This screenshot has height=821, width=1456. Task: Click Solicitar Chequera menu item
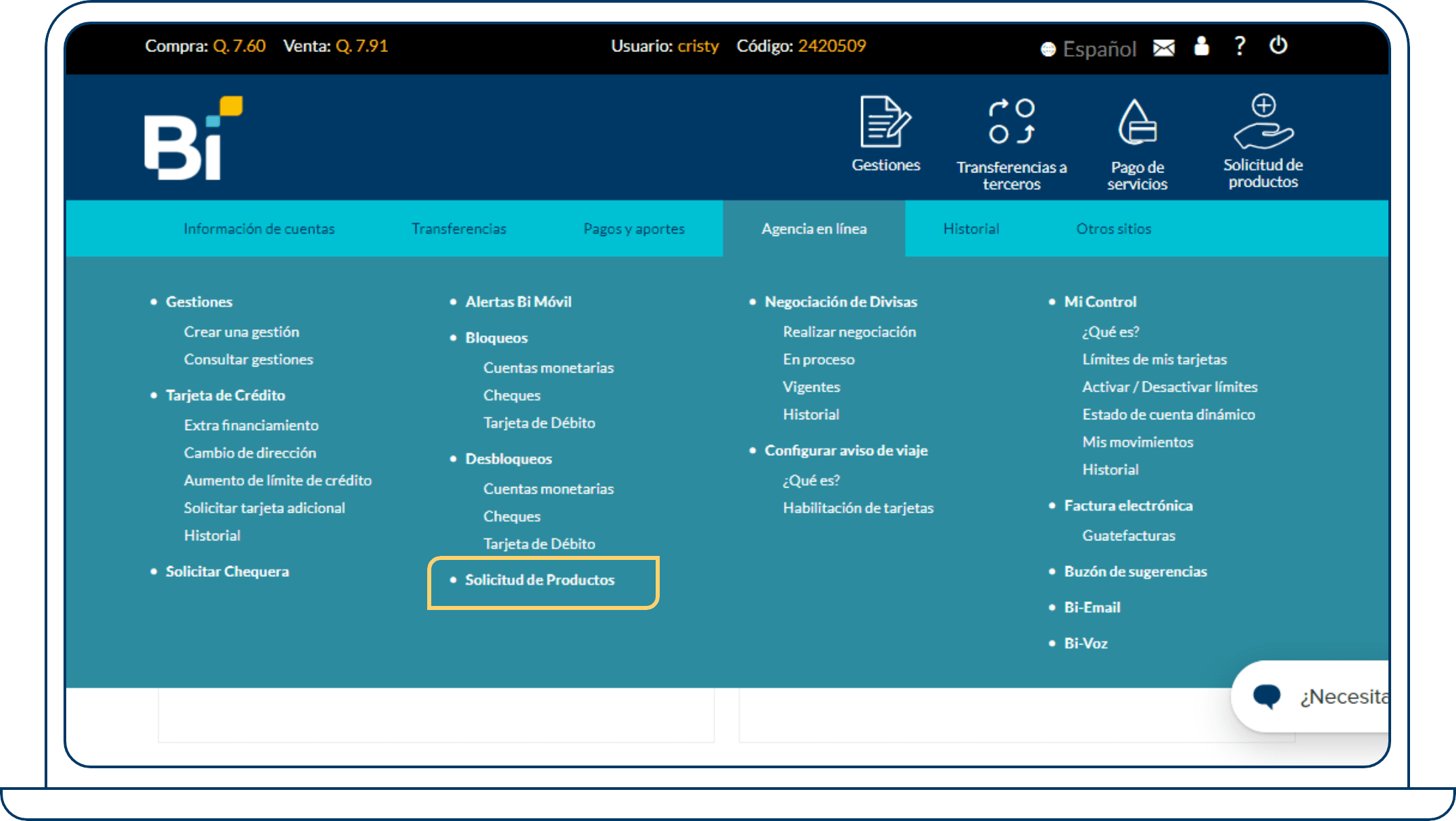point(227,571)
